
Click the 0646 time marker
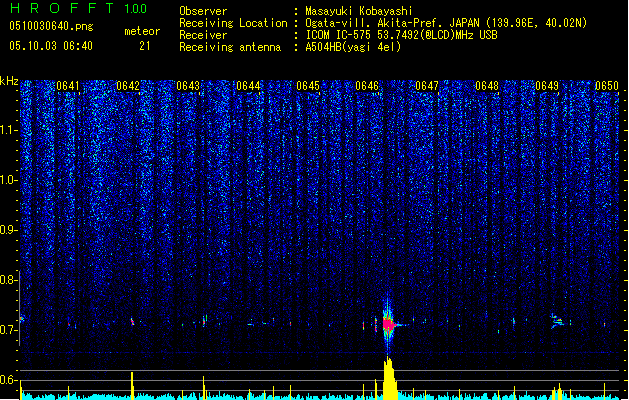tap(367, 86)
